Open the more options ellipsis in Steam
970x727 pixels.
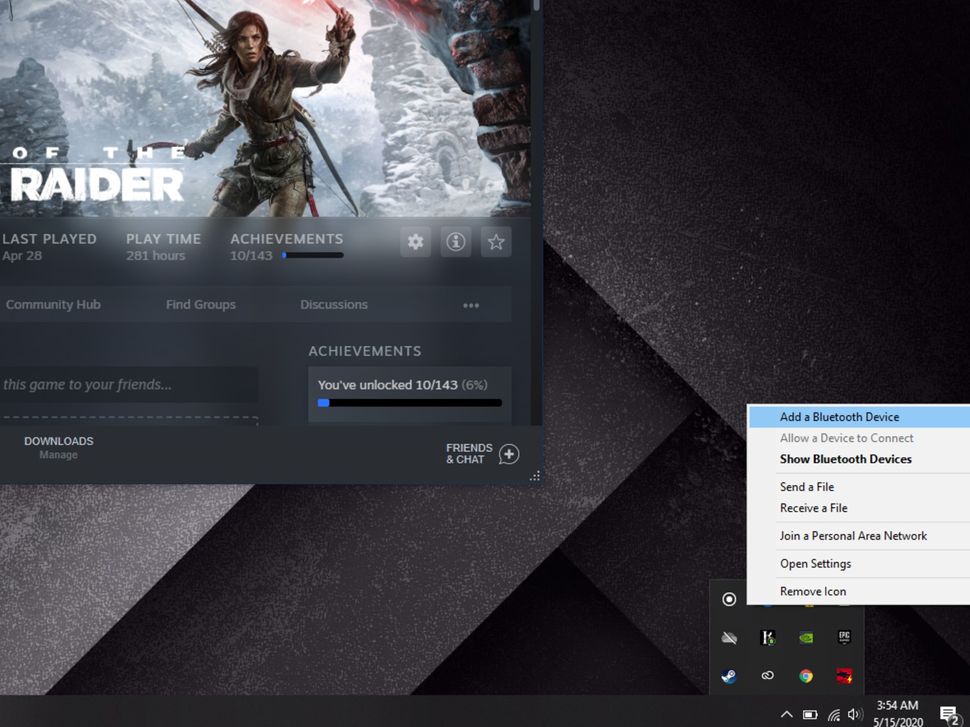[x=471, y=305]
